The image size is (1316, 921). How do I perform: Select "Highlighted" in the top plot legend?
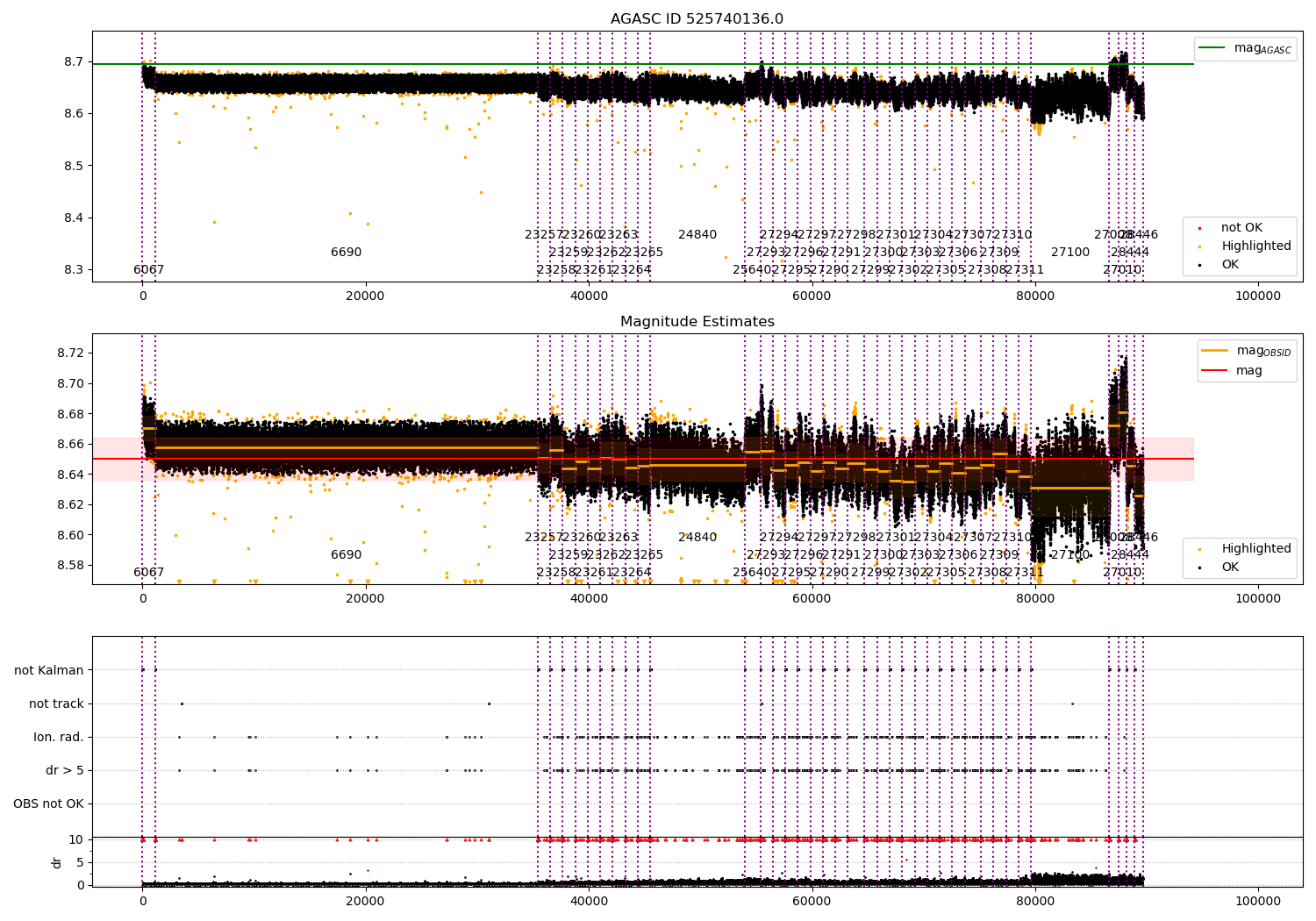pos(1245,246)
